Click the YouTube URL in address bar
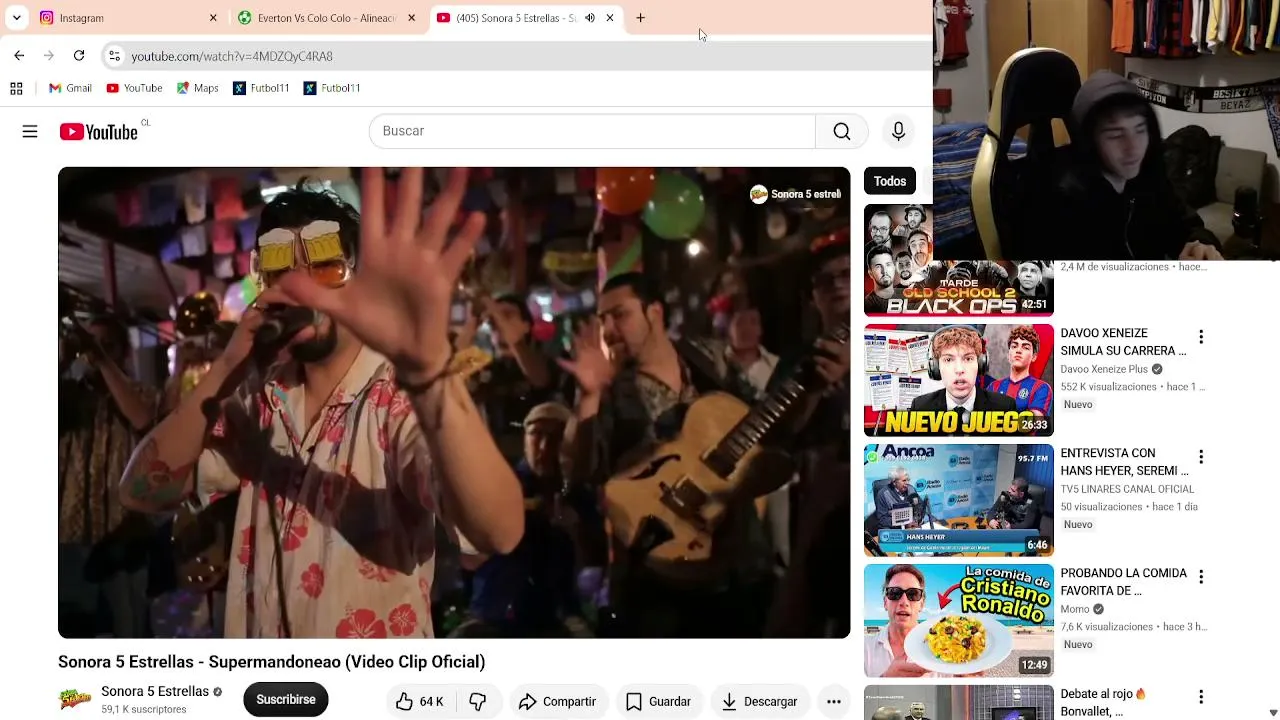The height and width of the screenshot is (720, 1280). click(x=232, y=56)
